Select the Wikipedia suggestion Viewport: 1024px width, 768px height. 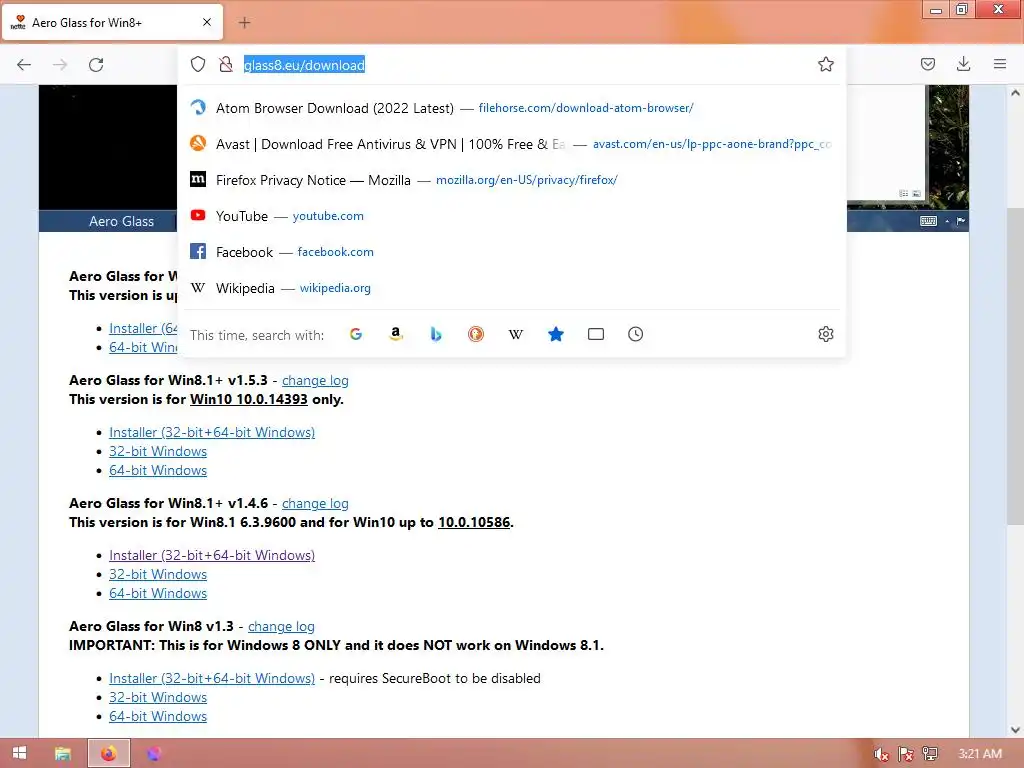click(512, 288)
